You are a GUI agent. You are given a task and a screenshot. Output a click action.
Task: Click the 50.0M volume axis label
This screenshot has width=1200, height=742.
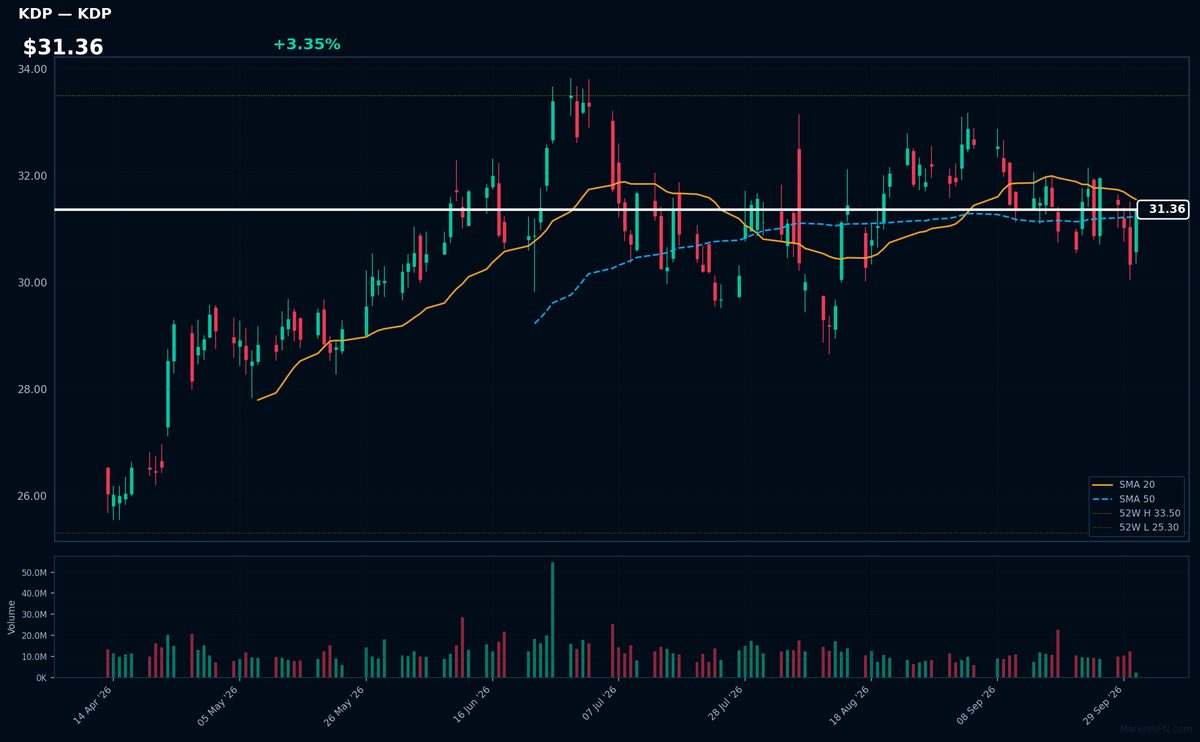coord(34,573)
